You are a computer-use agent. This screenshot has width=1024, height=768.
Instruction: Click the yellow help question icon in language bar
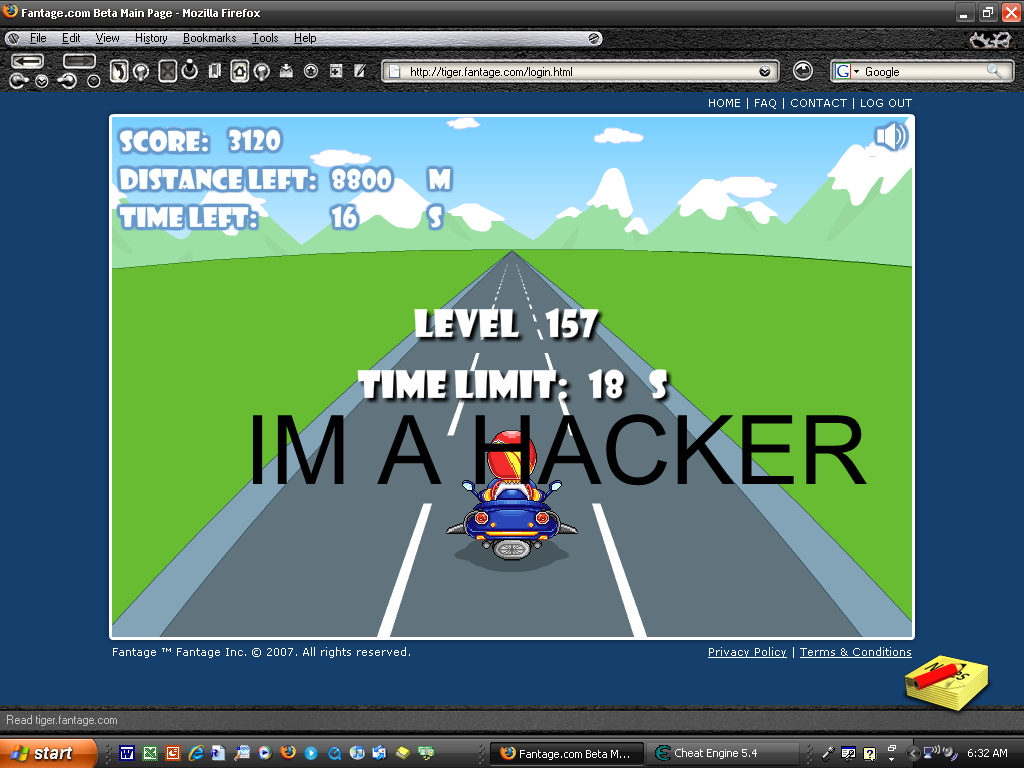click(x=870, y=754)
